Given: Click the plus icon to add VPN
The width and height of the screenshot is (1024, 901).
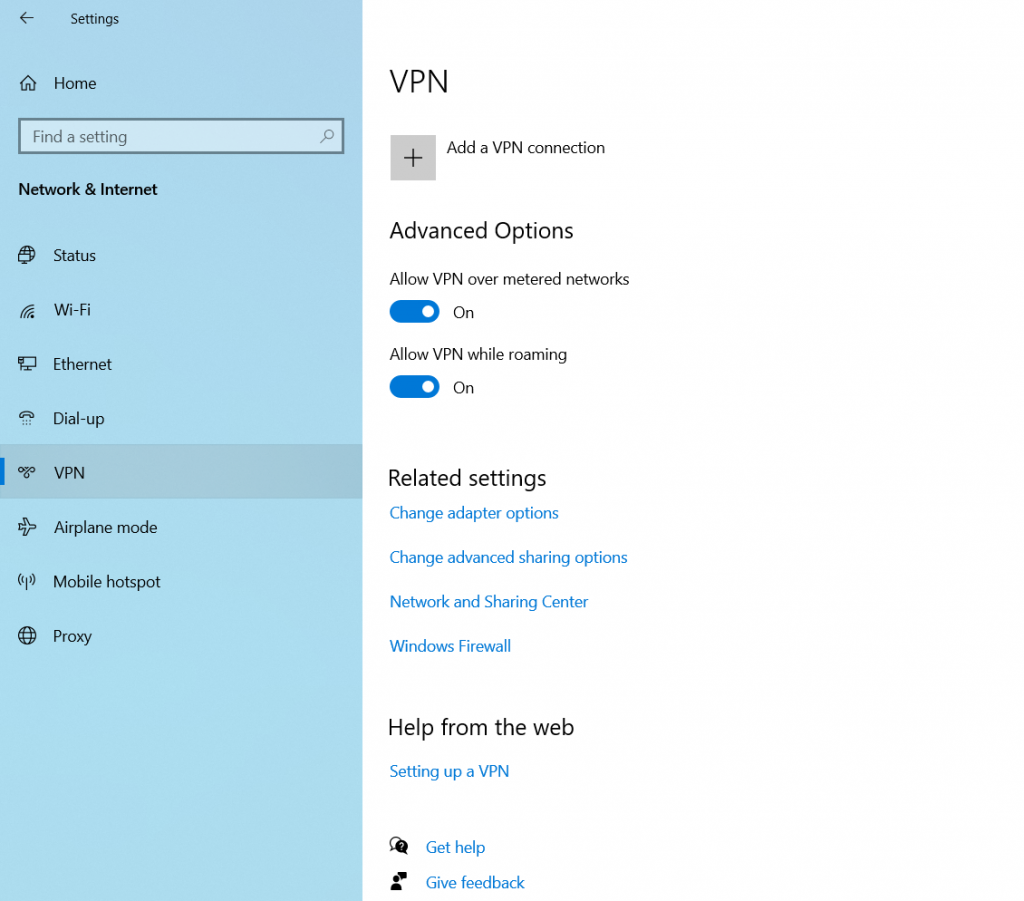Looking at the screenshot, I should pos(413,158).
